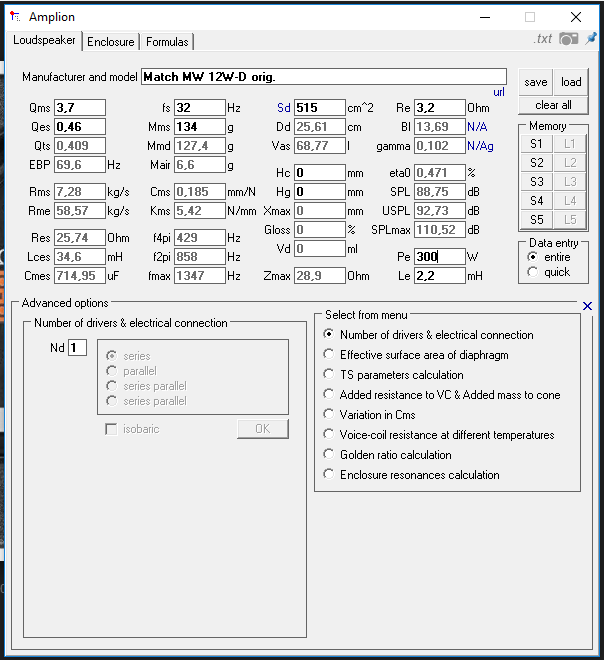This screenshot has height=660, width=604.
Task: Switch to the Formulas tab
Action: coord(167,42)
